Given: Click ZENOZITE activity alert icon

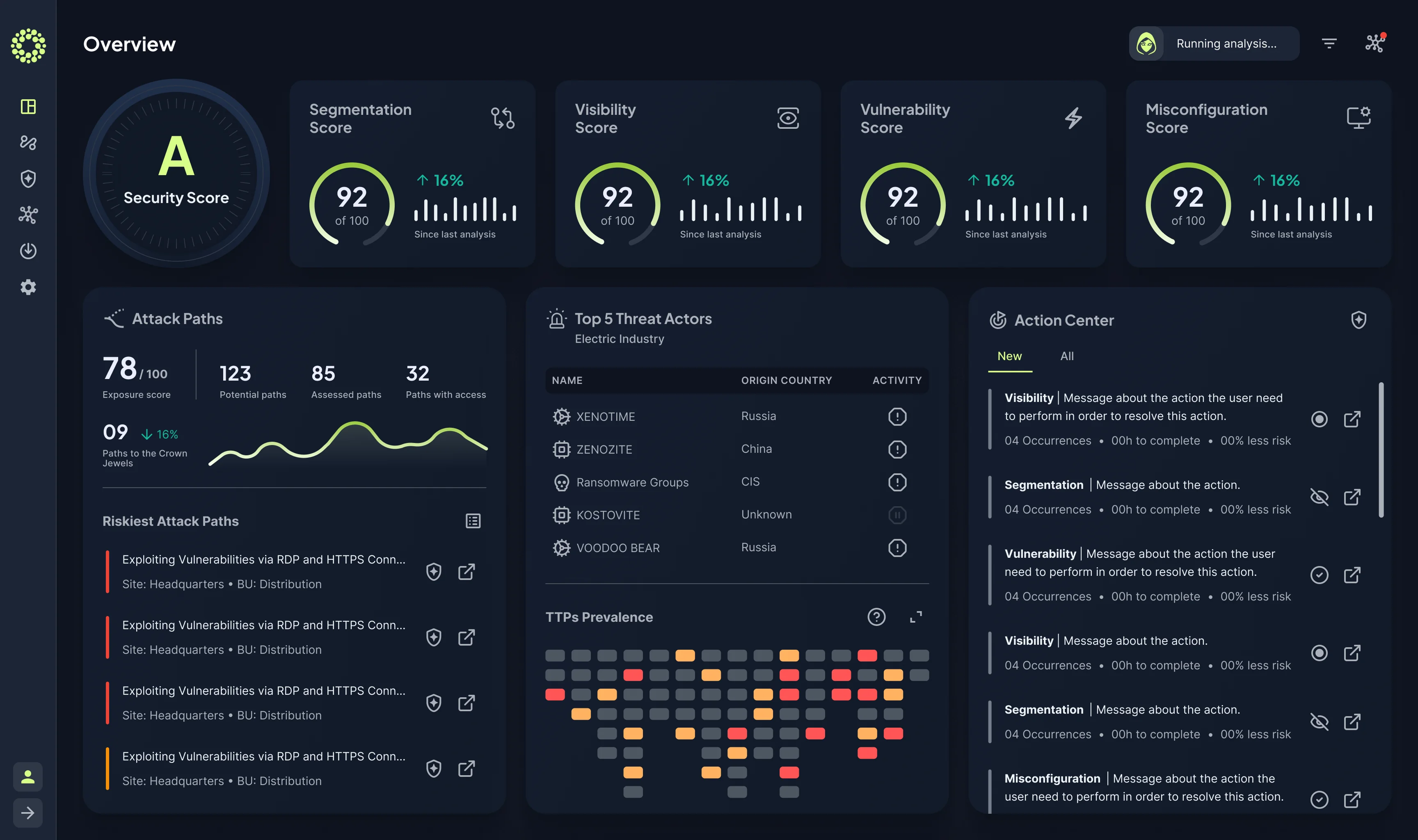Looking at the screenshot, I should [897, 450].
